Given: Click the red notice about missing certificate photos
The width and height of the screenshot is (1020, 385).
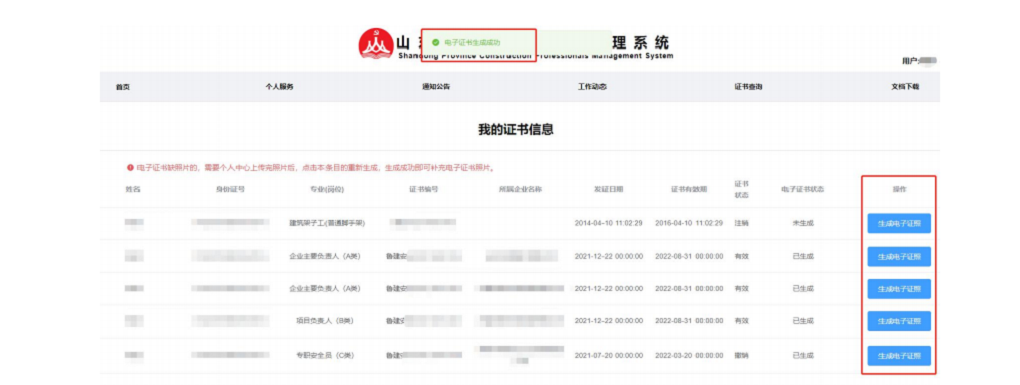Looking at the screenshot, I should pyautogui.click(x=315, y=168).
